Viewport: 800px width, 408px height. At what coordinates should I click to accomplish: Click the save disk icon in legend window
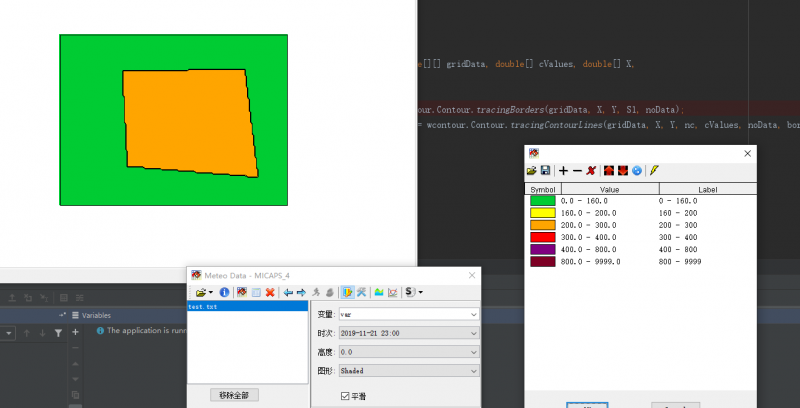[x=546, y=171]
